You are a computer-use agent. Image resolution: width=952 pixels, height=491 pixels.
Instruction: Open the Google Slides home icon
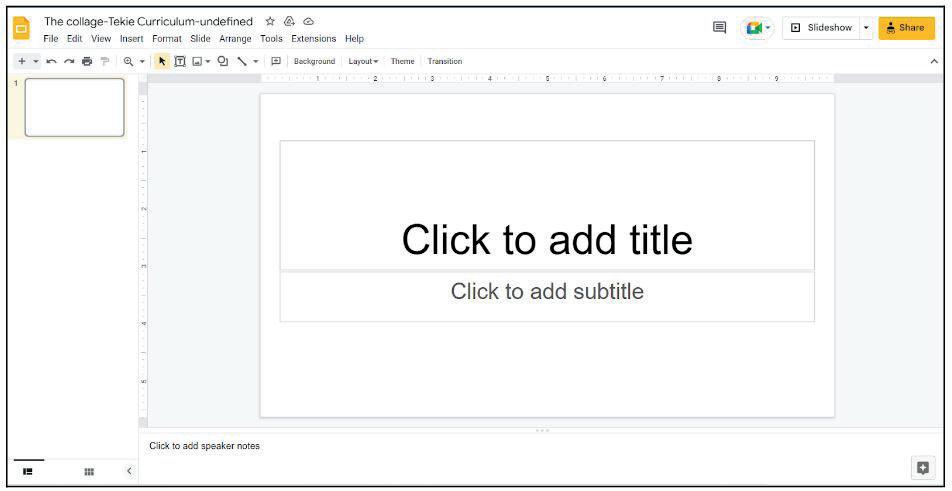coord(21,28)
